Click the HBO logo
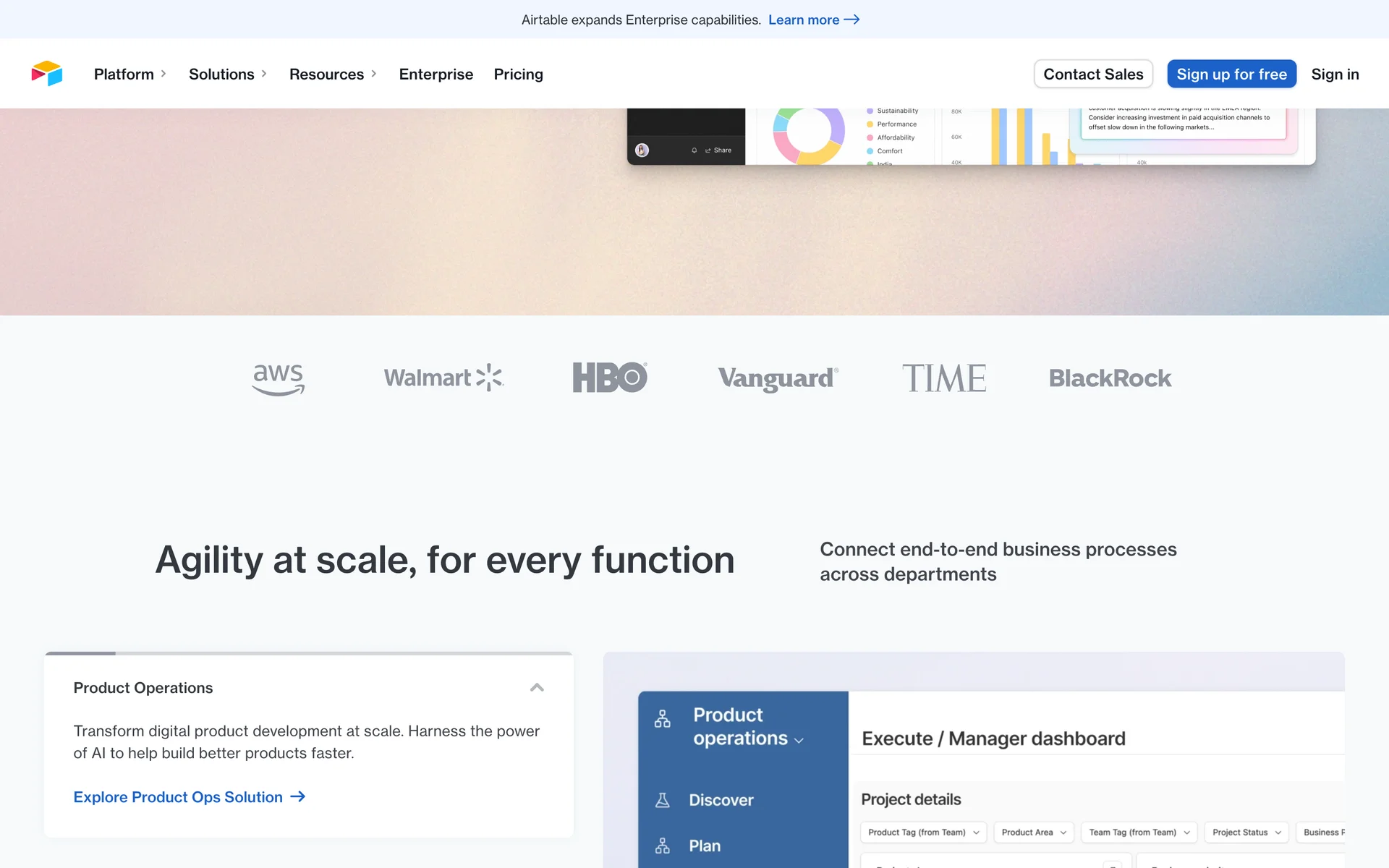The image size is (1389, 868). coord(610,378)
